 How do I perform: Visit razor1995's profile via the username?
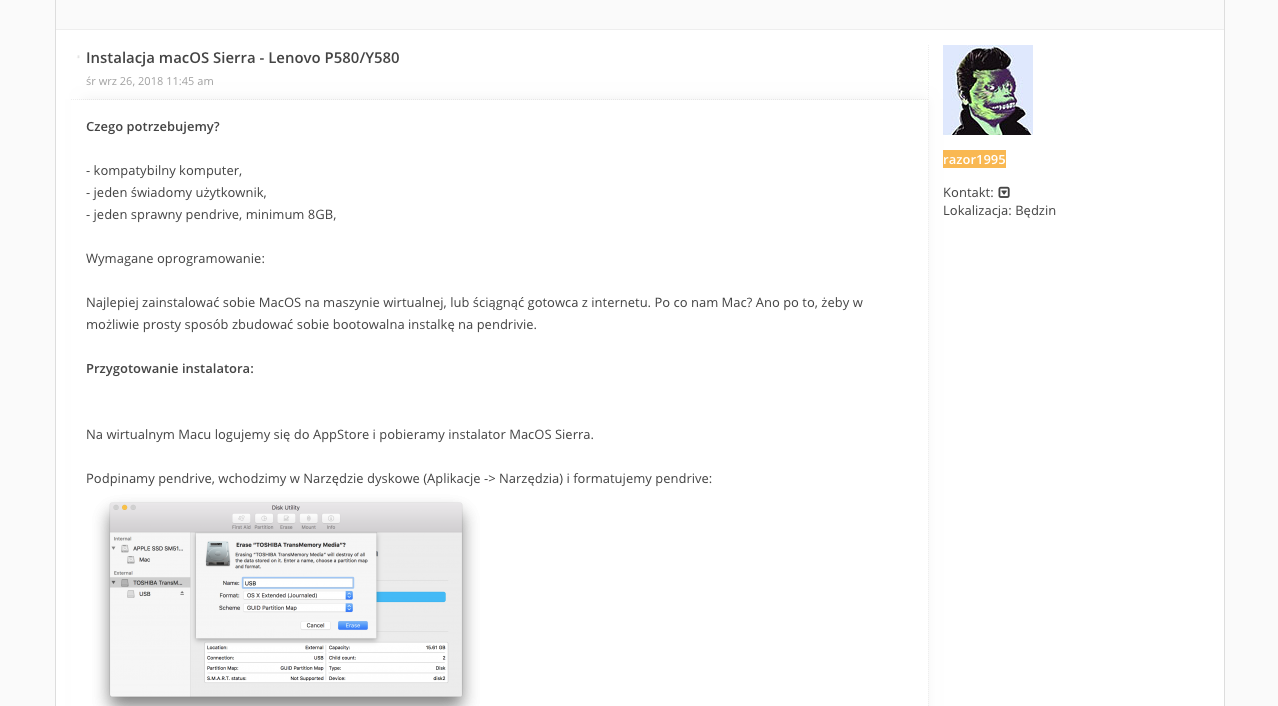coord(974,159)
